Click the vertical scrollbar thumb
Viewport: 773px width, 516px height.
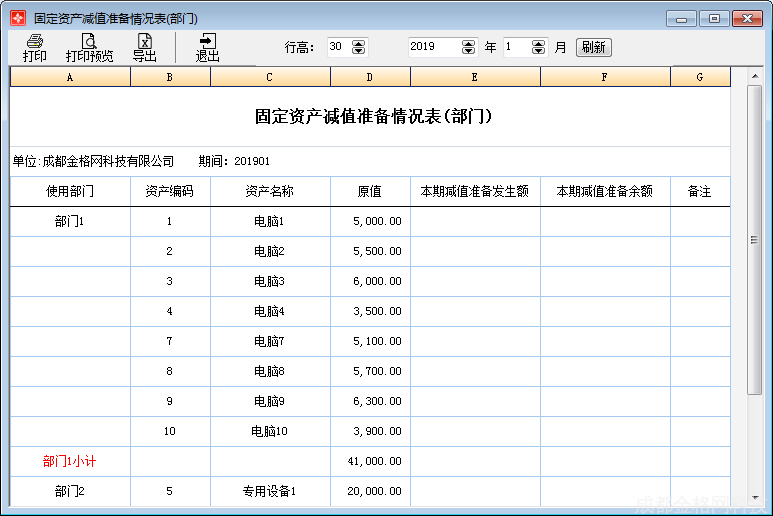tap(755, 240)
